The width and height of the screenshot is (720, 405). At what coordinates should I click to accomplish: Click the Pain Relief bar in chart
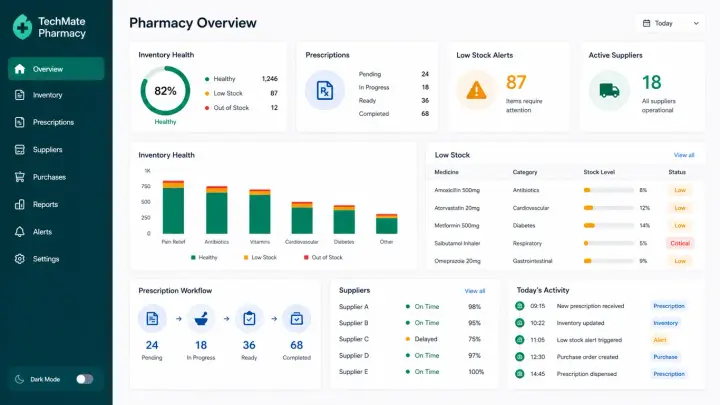[173, 207]
